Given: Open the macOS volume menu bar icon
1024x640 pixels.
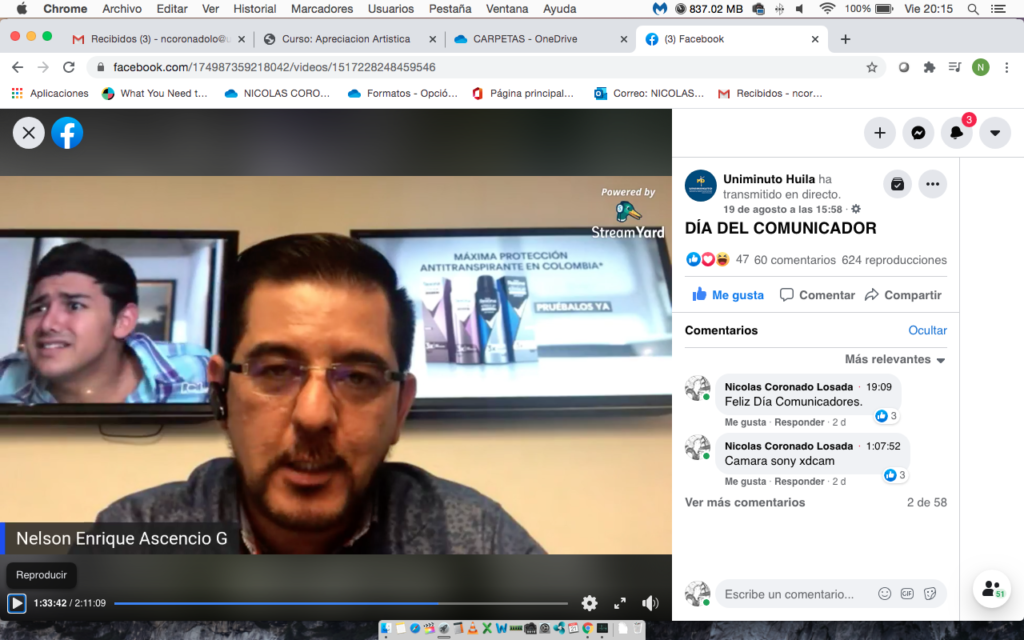Looking at the screenshot, I should point(800,9).
